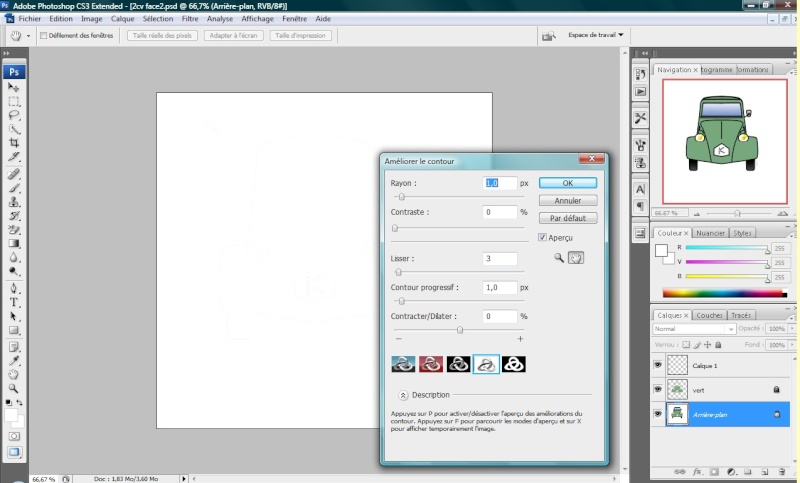
Task: Click the Contraste value field
Action: 499,212
